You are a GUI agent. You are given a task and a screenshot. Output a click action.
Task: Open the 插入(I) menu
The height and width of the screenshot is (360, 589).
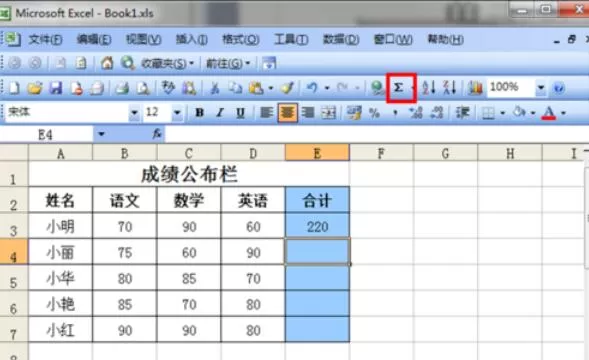tap(192, 39)
